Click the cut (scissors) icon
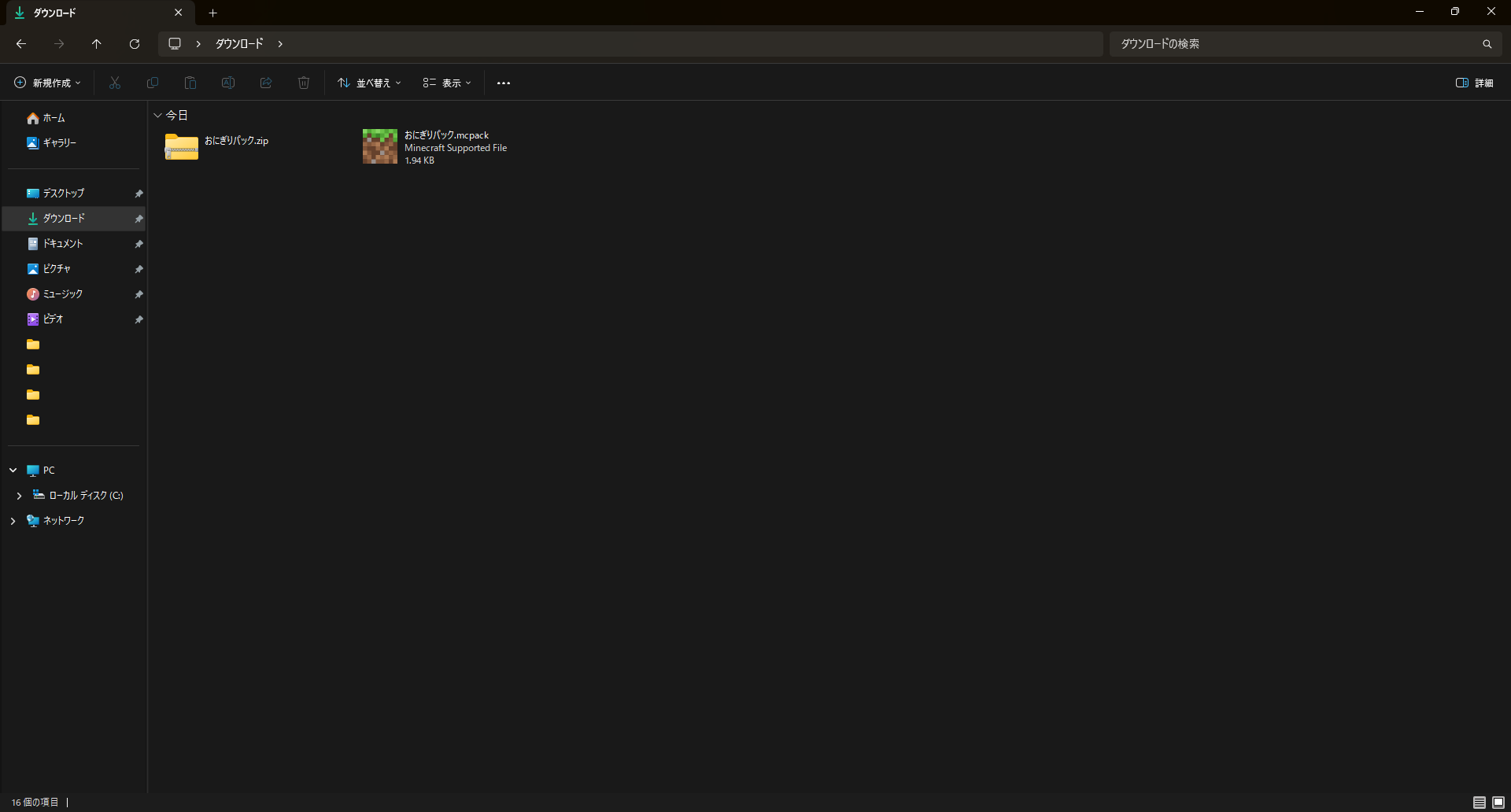This screenshot has width=1511, height=812. tap(115, 83)
